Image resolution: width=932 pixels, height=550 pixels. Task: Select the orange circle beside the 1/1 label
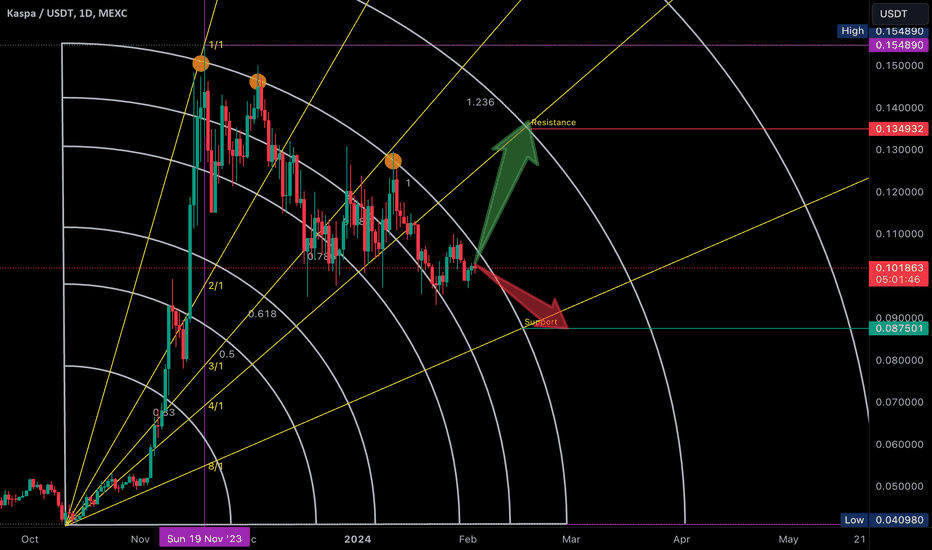tap(201, 64)
